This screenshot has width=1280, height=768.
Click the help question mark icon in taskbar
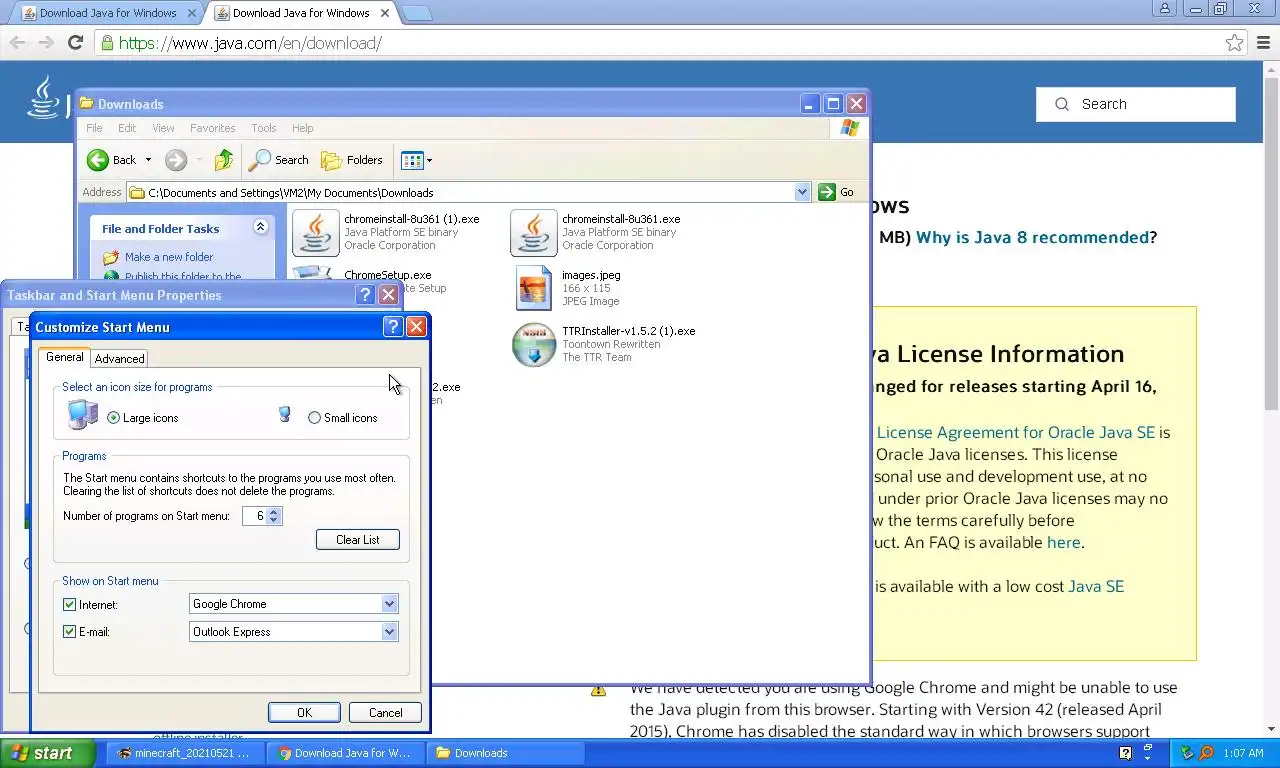[1125, 753]
